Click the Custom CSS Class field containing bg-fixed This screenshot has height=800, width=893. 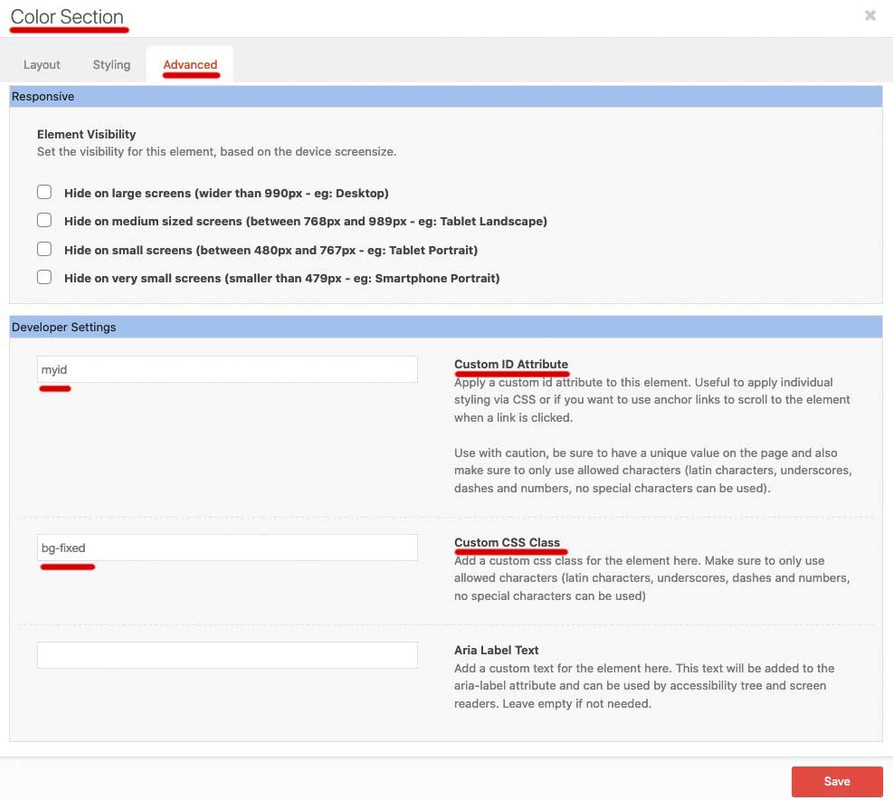click(227, 548)
